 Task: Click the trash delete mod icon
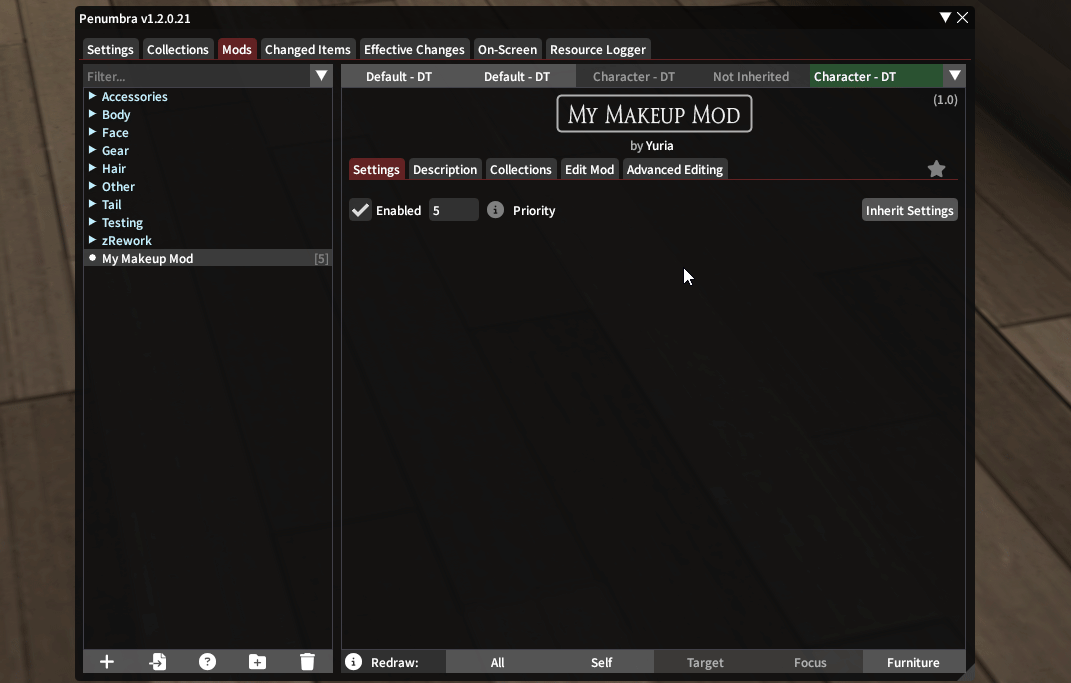point(307,662)
